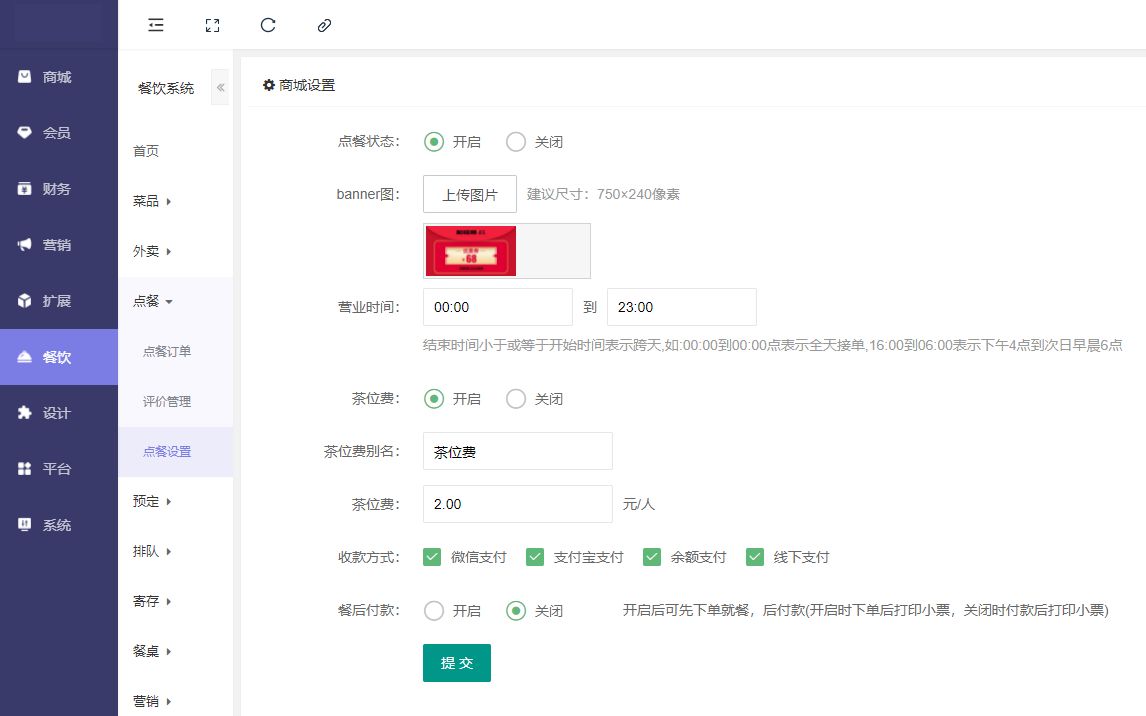Select 关闭 radio for 点餐状态
This screenshot has width=1146, height=716.
516,142
